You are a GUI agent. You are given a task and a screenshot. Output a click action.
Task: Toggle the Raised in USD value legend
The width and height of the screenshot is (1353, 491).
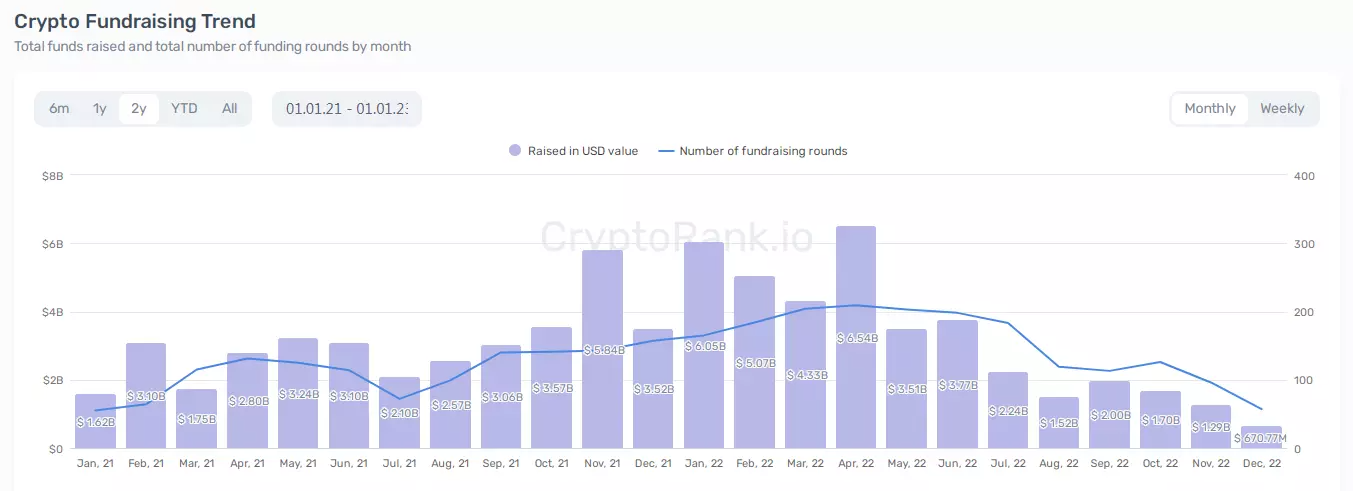(582, 151)
